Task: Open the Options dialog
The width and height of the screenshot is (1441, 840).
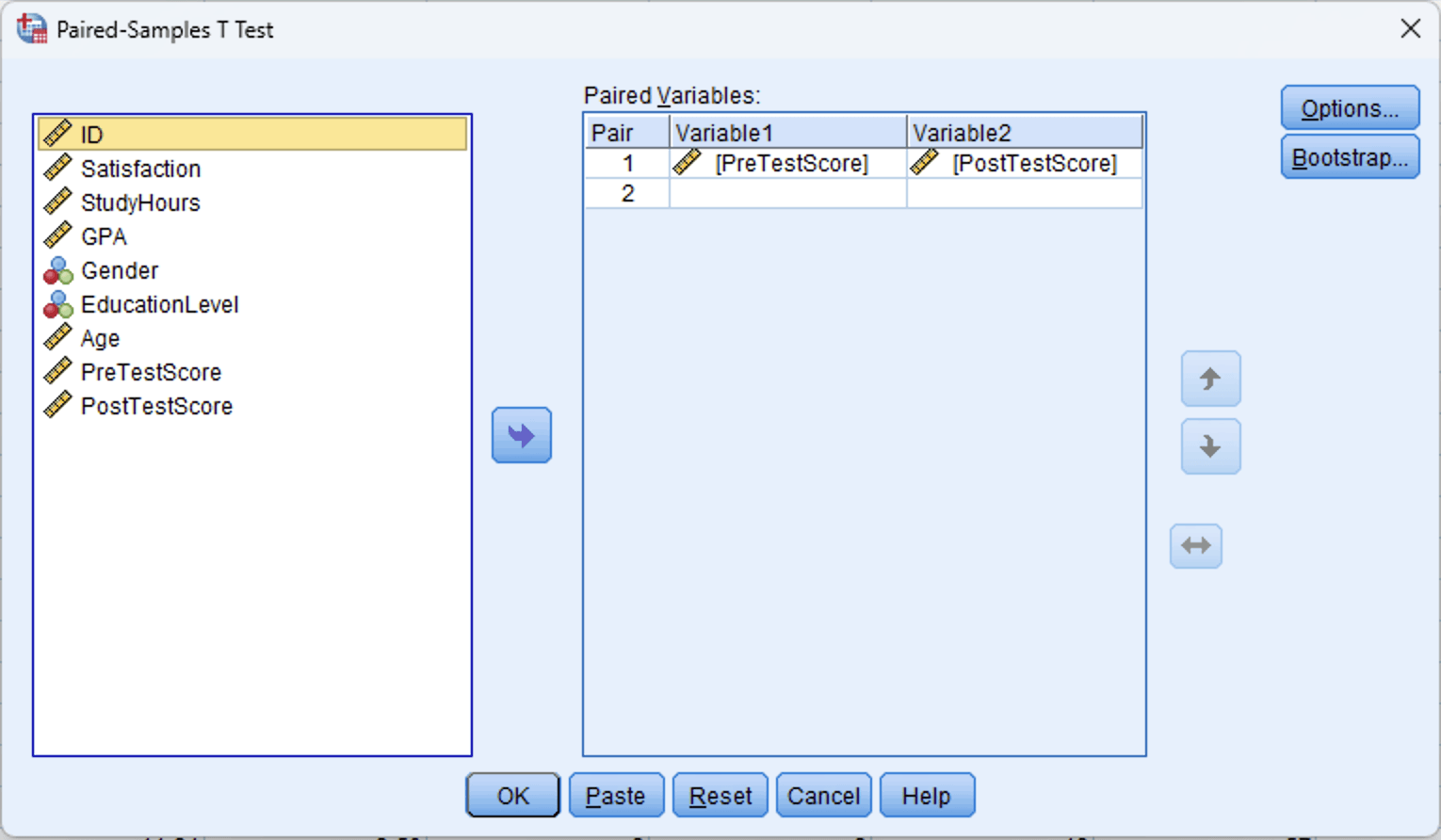Action: click(x=1349, y=107)
